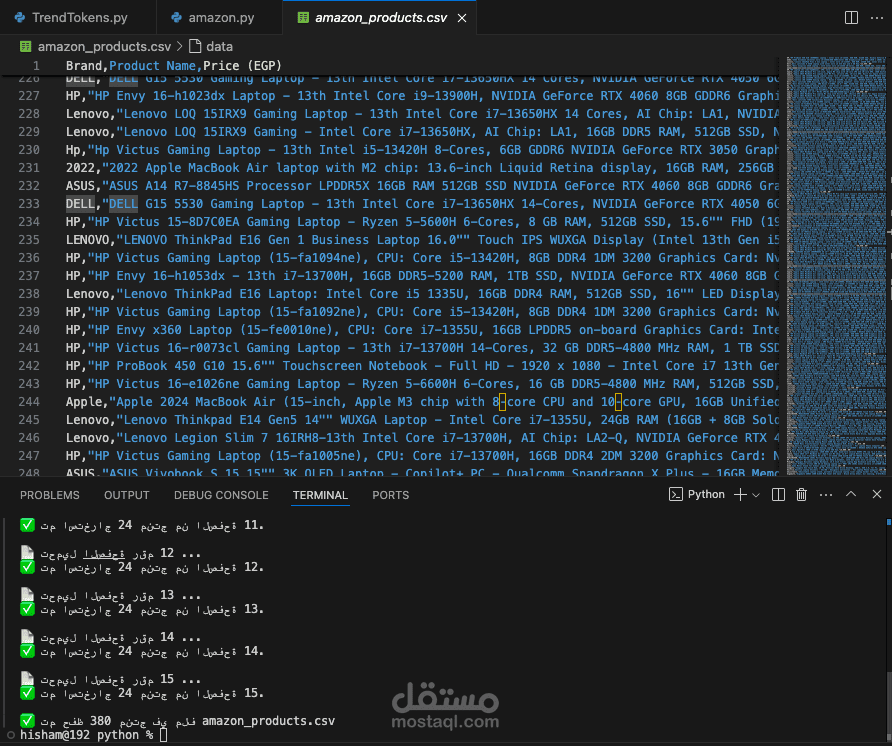Screen dimensions: 892x746
Task: Click the data breadcrumb item
Action: pos(219,46)
